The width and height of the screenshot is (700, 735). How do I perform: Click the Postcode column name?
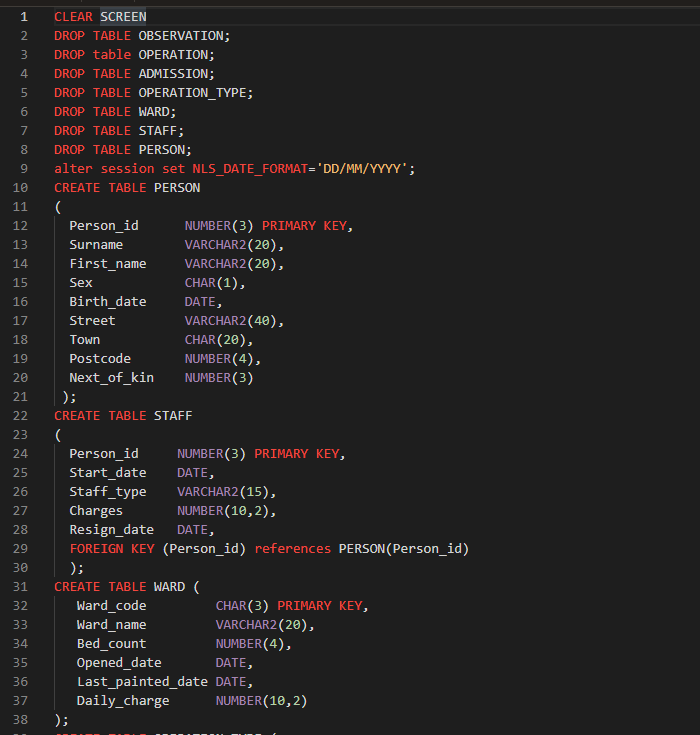click(100, 359)
